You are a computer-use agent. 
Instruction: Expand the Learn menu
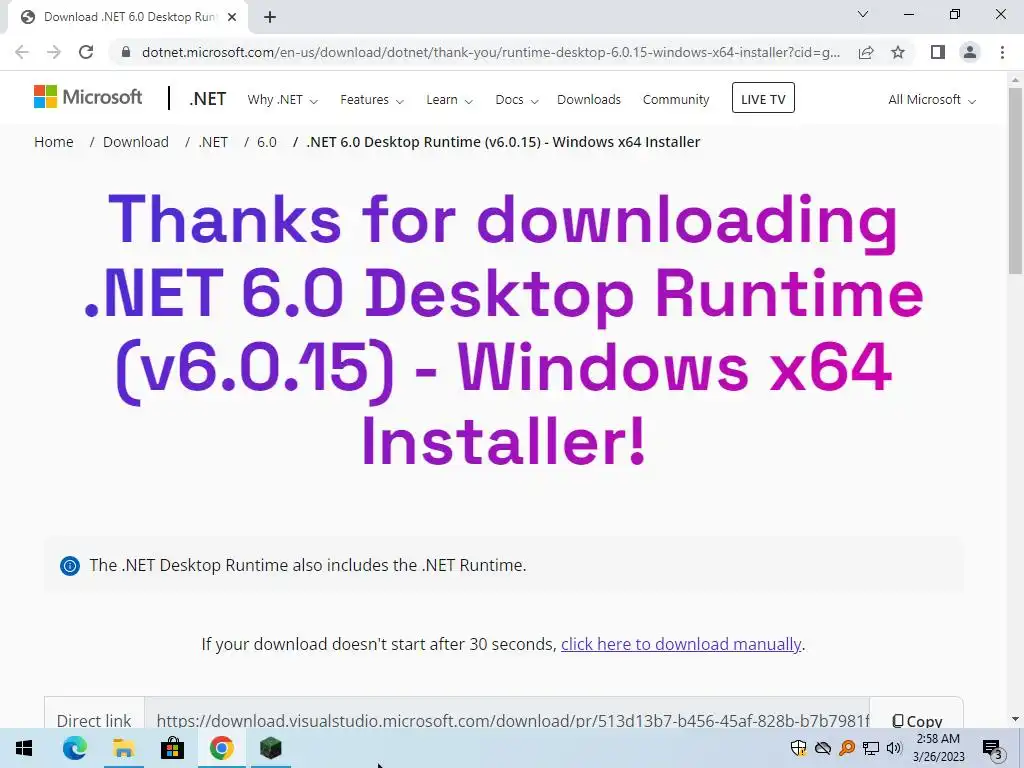[449, 100]
